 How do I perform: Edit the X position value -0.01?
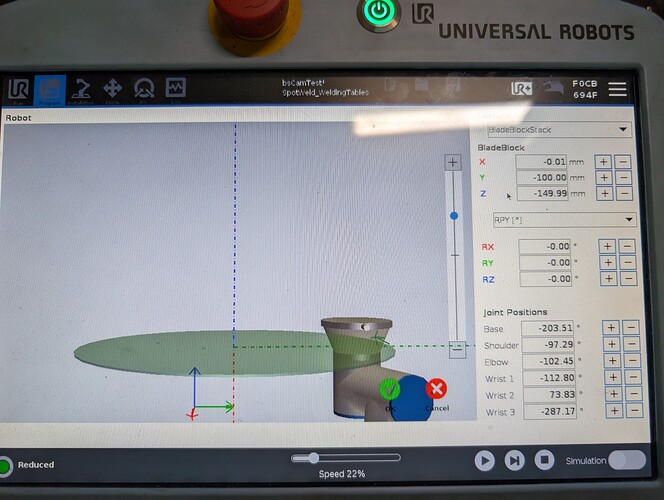coord(541,162)
